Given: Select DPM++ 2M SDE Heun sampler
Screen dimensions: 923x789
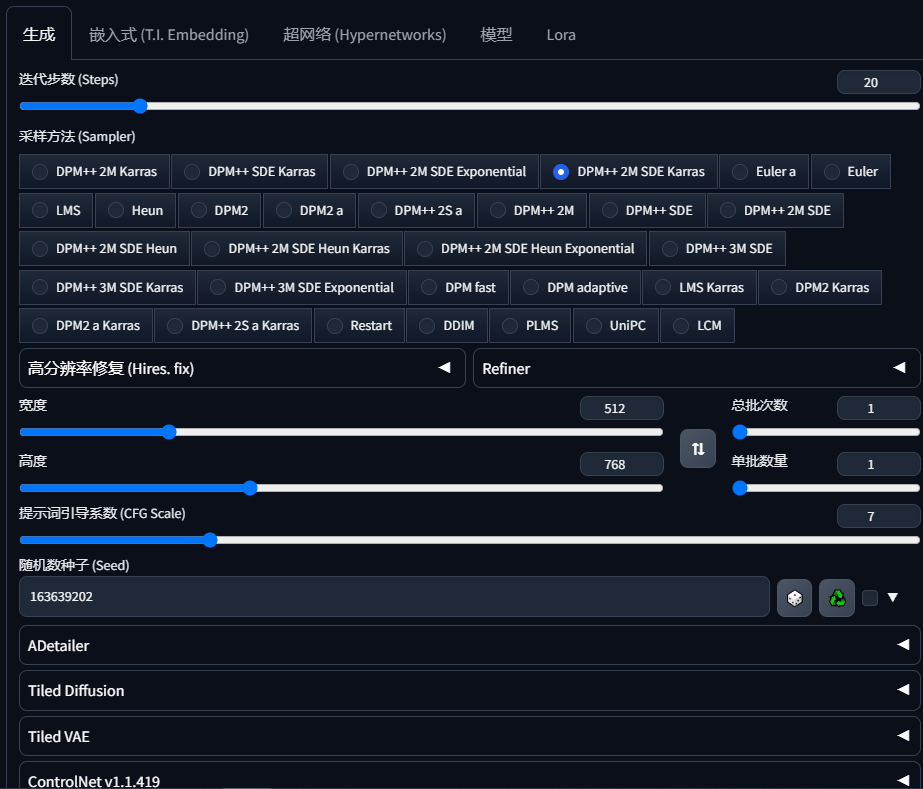Looking at the screenshot, I should pos(104,248).
